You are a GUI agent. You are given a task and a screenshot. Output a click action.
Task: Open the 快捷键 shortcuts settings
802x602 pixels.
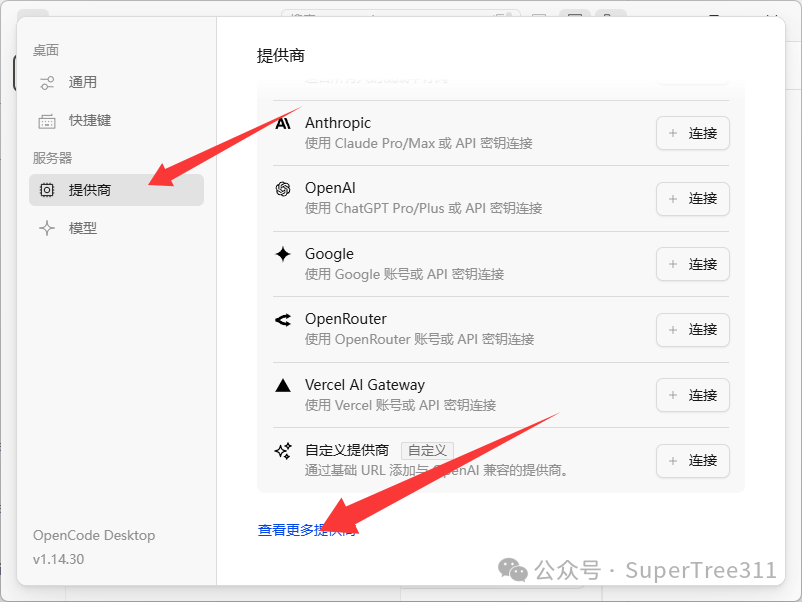click(x=116, y=121)
